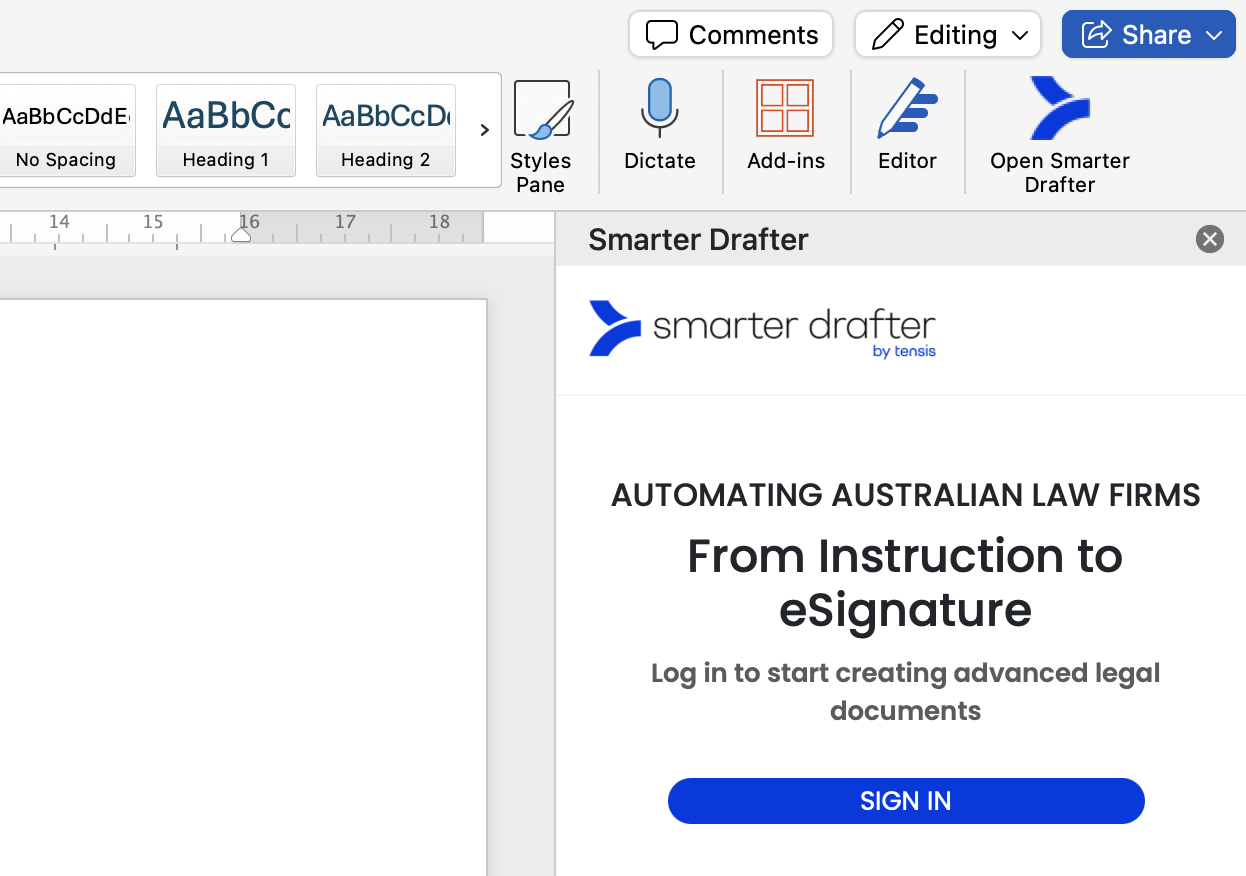The height and width of the screenshot is (876, 1246).
Task: Select the right indent marker on the ruler
Action: (241, 234)
